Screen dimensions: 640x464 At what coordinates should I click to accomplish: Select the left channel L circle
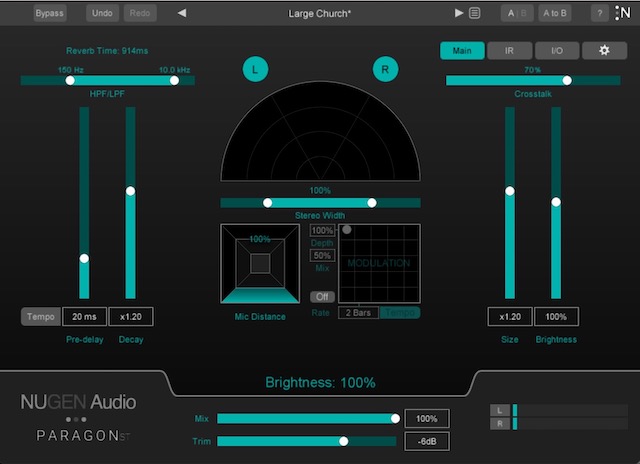tap(255, 69)
